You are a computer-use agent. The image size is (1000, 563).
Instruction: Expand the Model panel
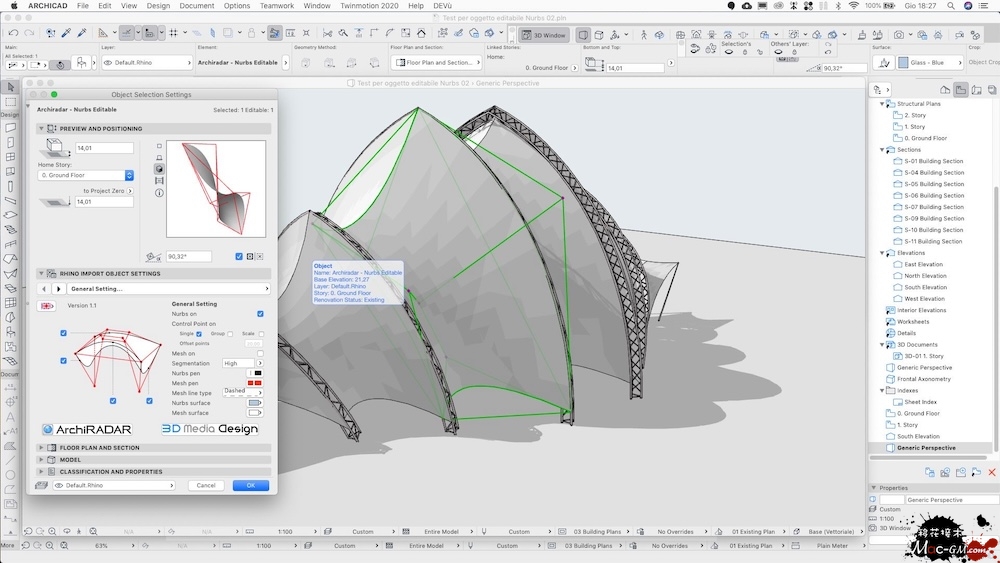pos(41,460)
